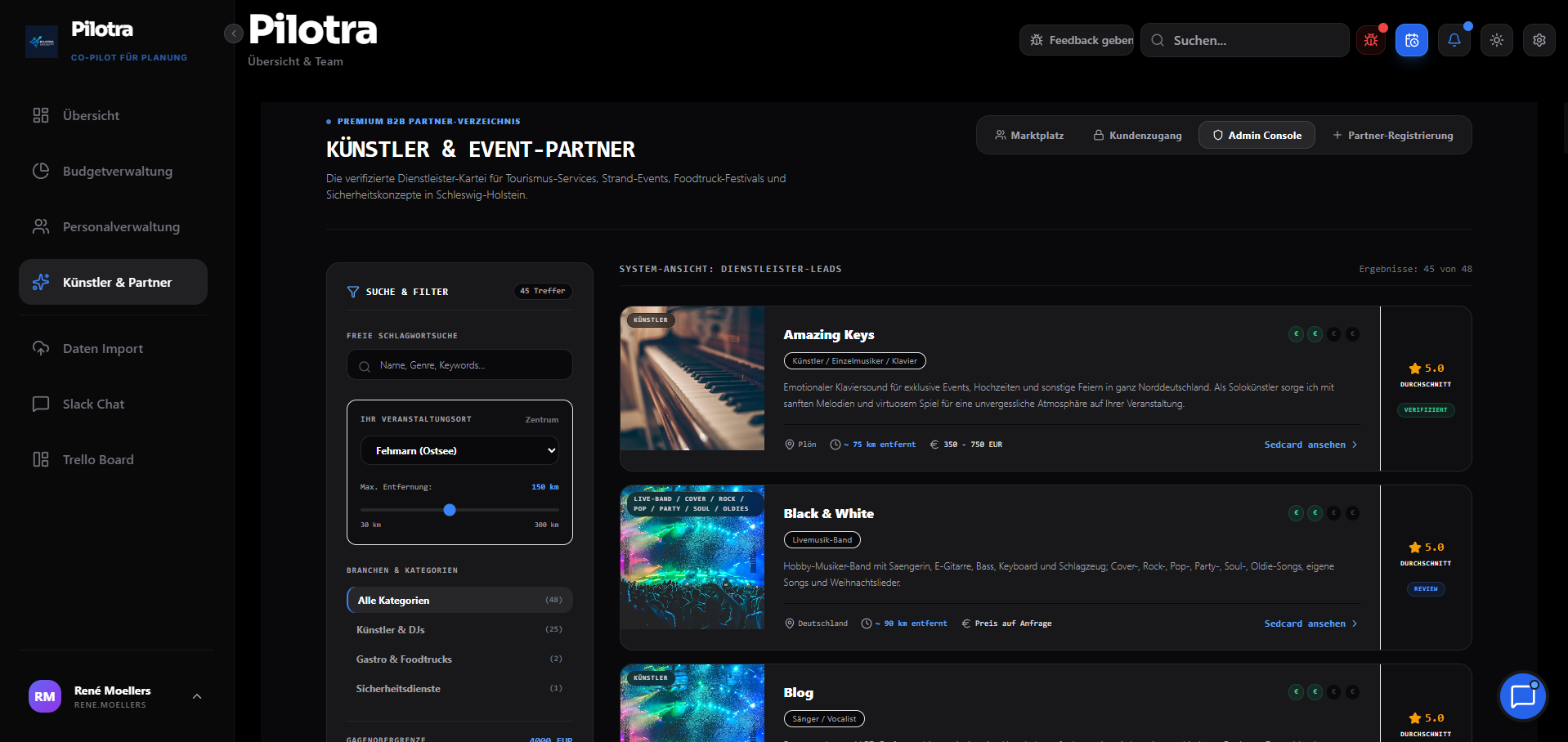Focus the Suchen... search field
This screenshot has width=1568, height=742.
tap(1244, 40)
